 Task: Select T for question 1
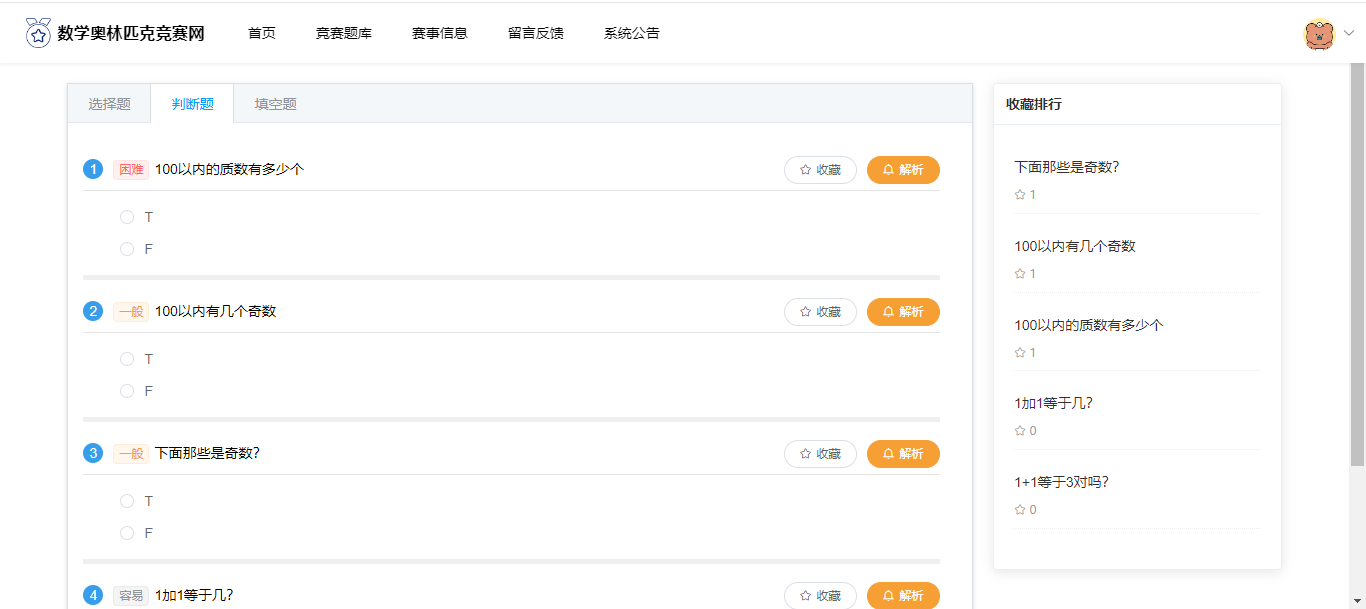coord(127,217)
